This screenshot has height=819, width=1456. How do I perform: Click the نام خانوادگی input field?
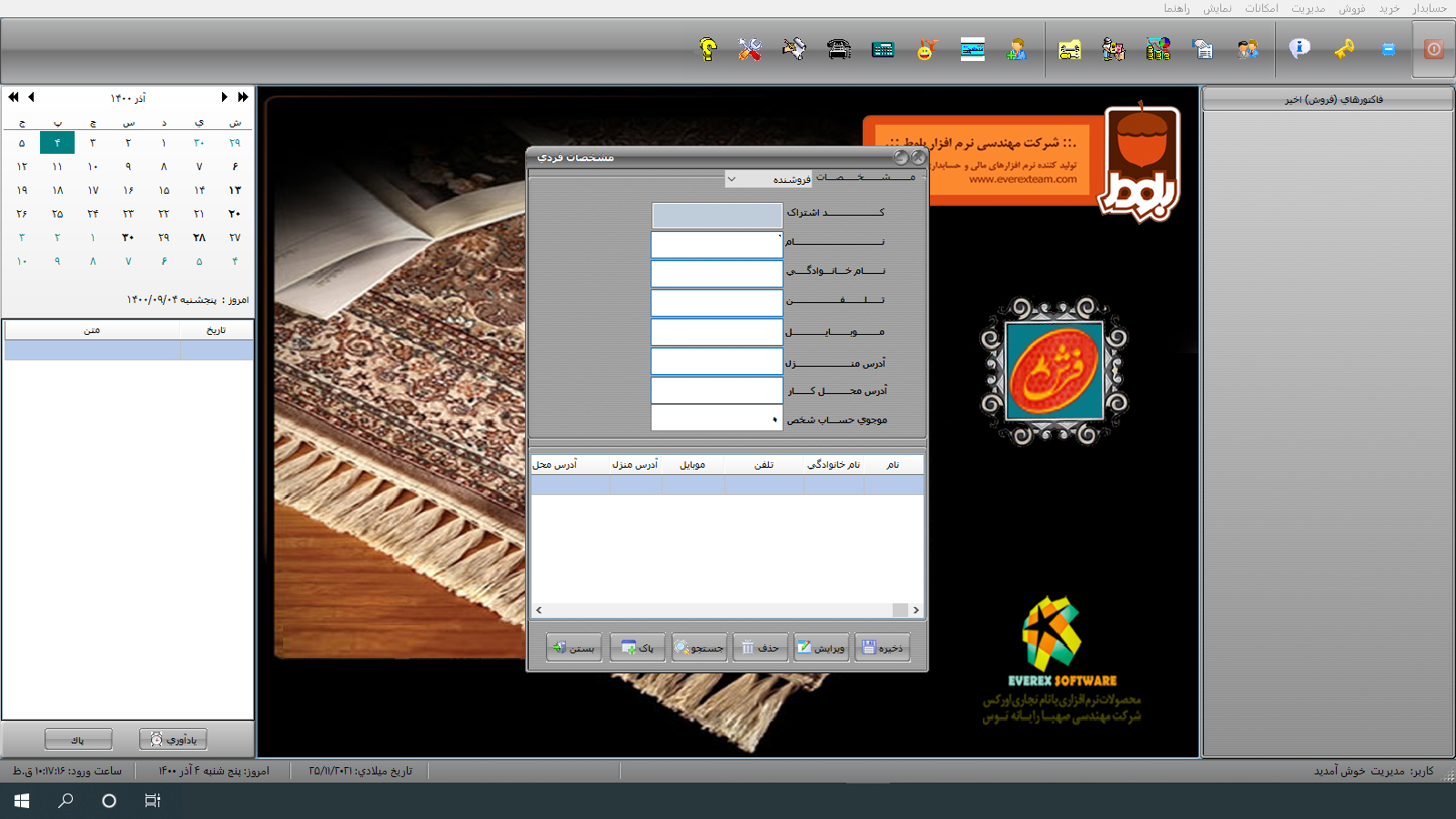click(717, 273)
